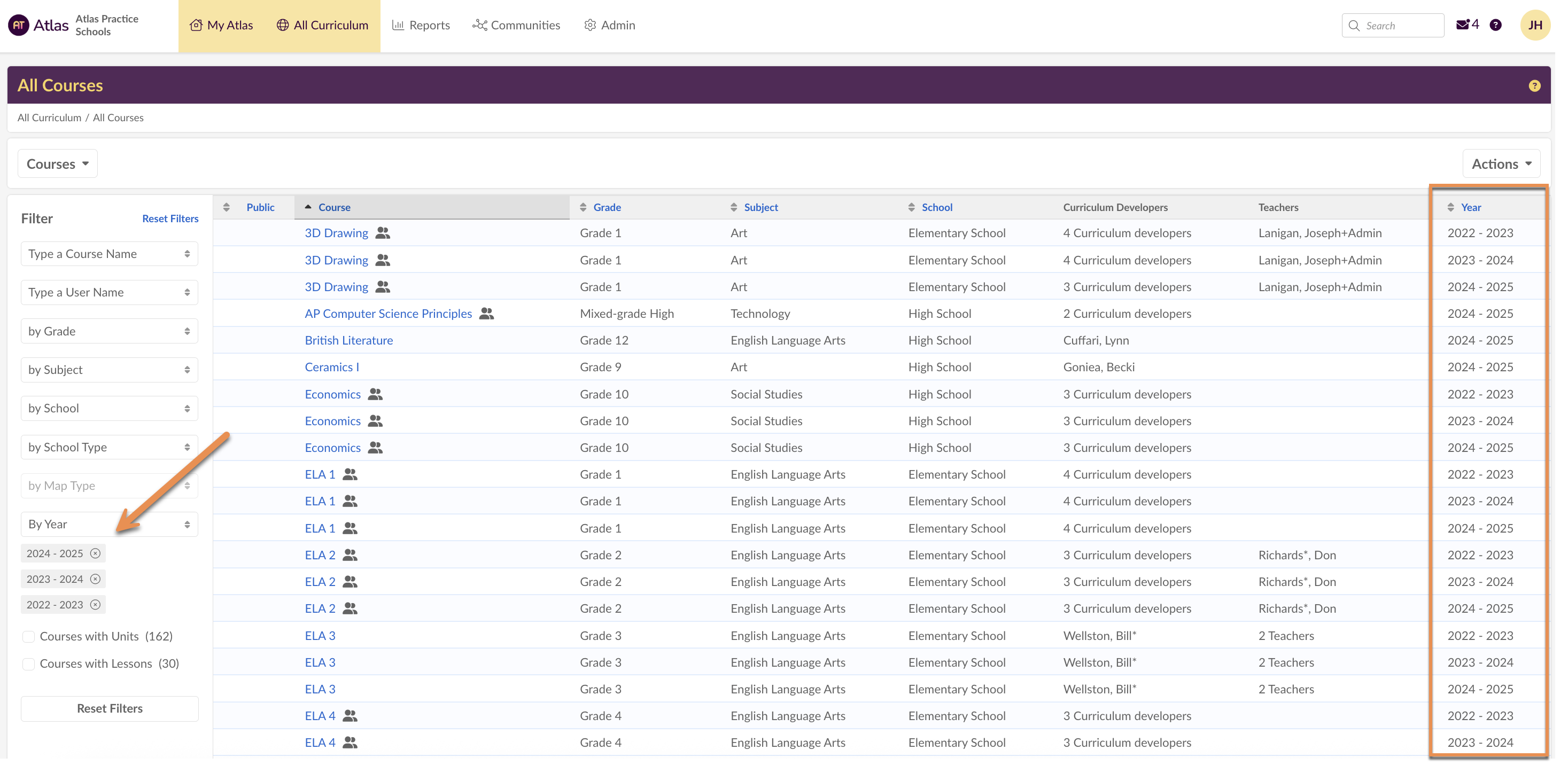Screen dimensions: 1568x781
Task: Open the British Literature course link
Action: (x=349, y=341)
